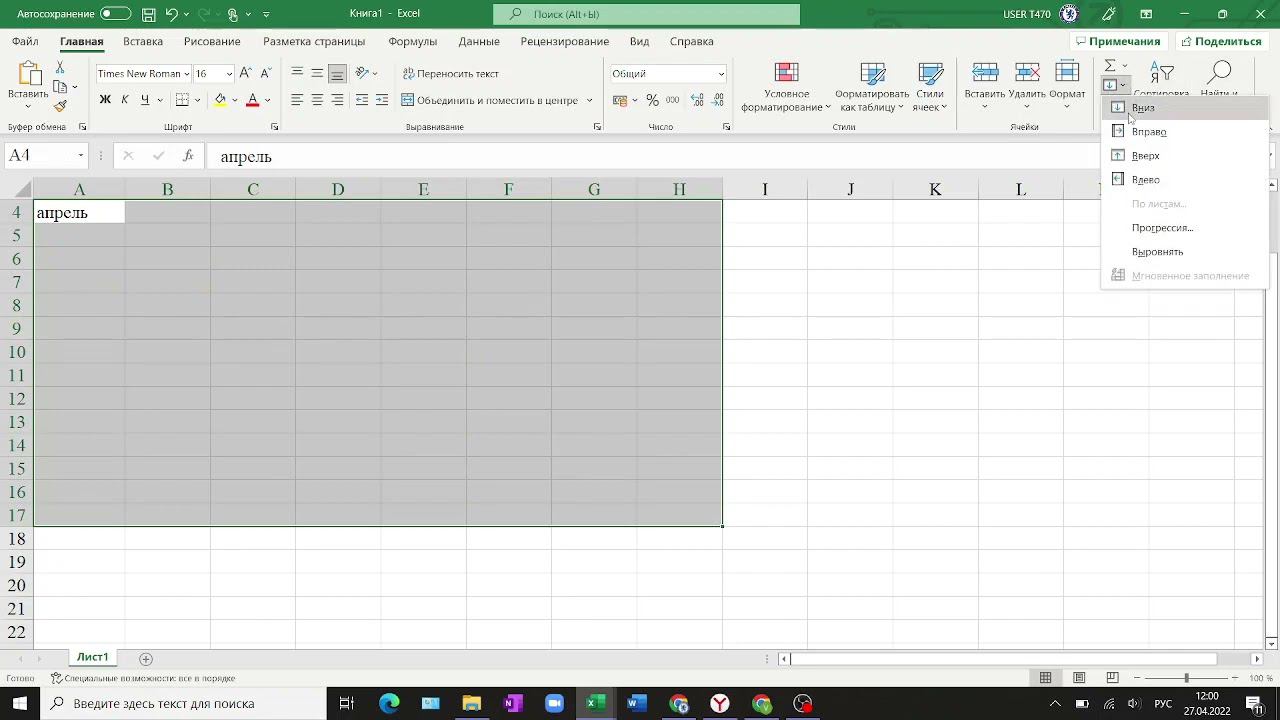Click the center horizontal alignment icon
1280x720 pixels.
[x=317, y=100]
